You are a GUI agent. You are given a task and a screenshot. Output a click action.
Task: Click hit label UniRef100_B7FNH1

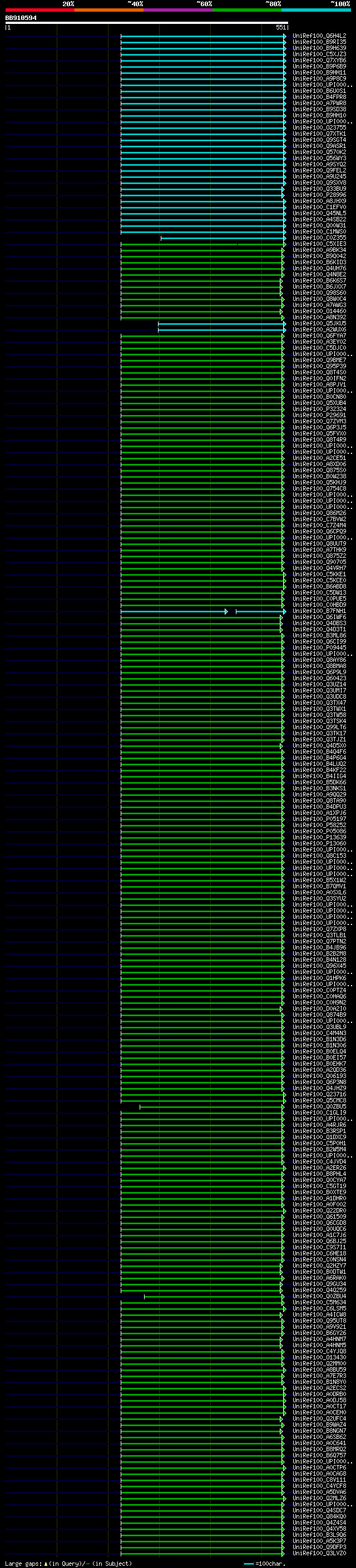319,611
